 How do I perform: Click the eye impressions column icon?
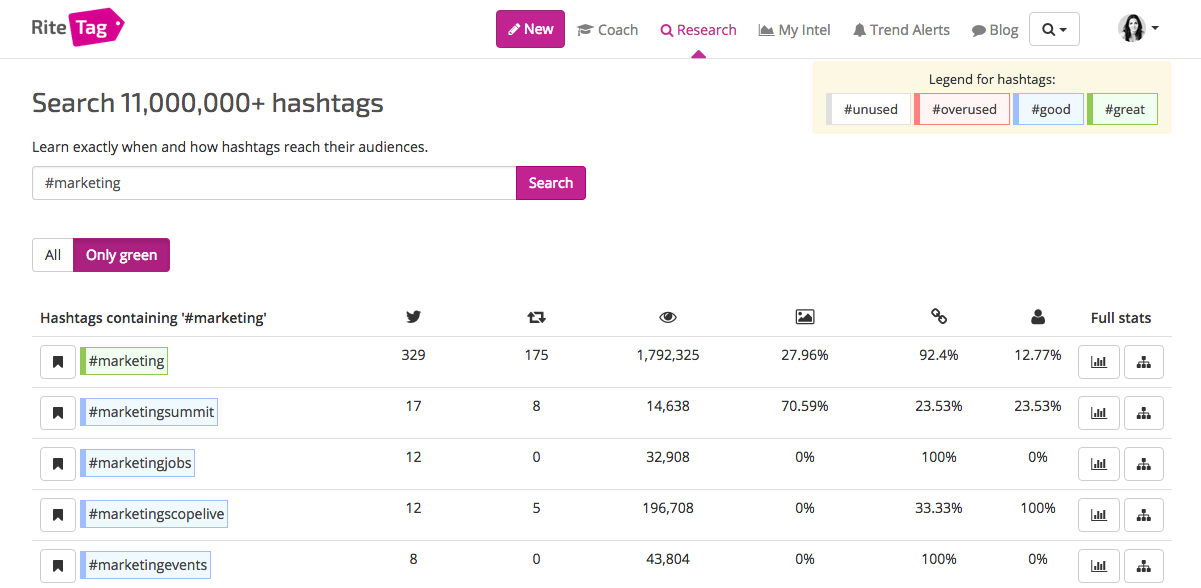pos(667,317)
